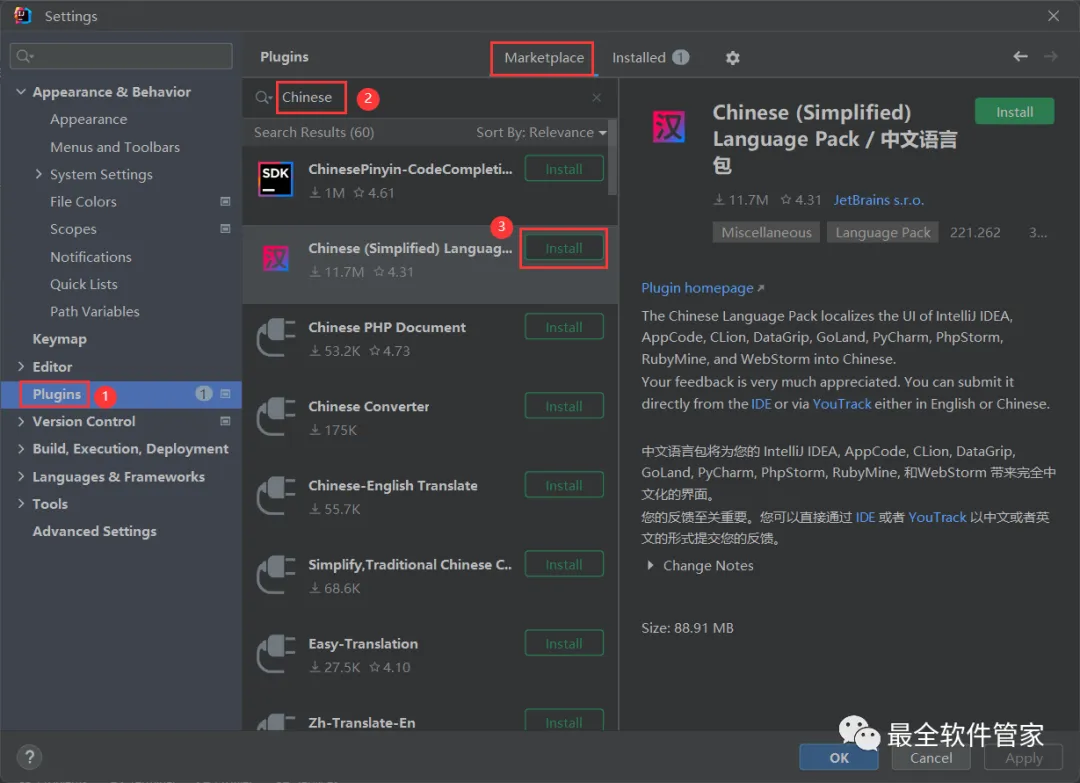Open the JetBrains s.r.o. vendor link
Viewport: 1080px width, 783px height.
pyautogui.click(x=878, y=200)
